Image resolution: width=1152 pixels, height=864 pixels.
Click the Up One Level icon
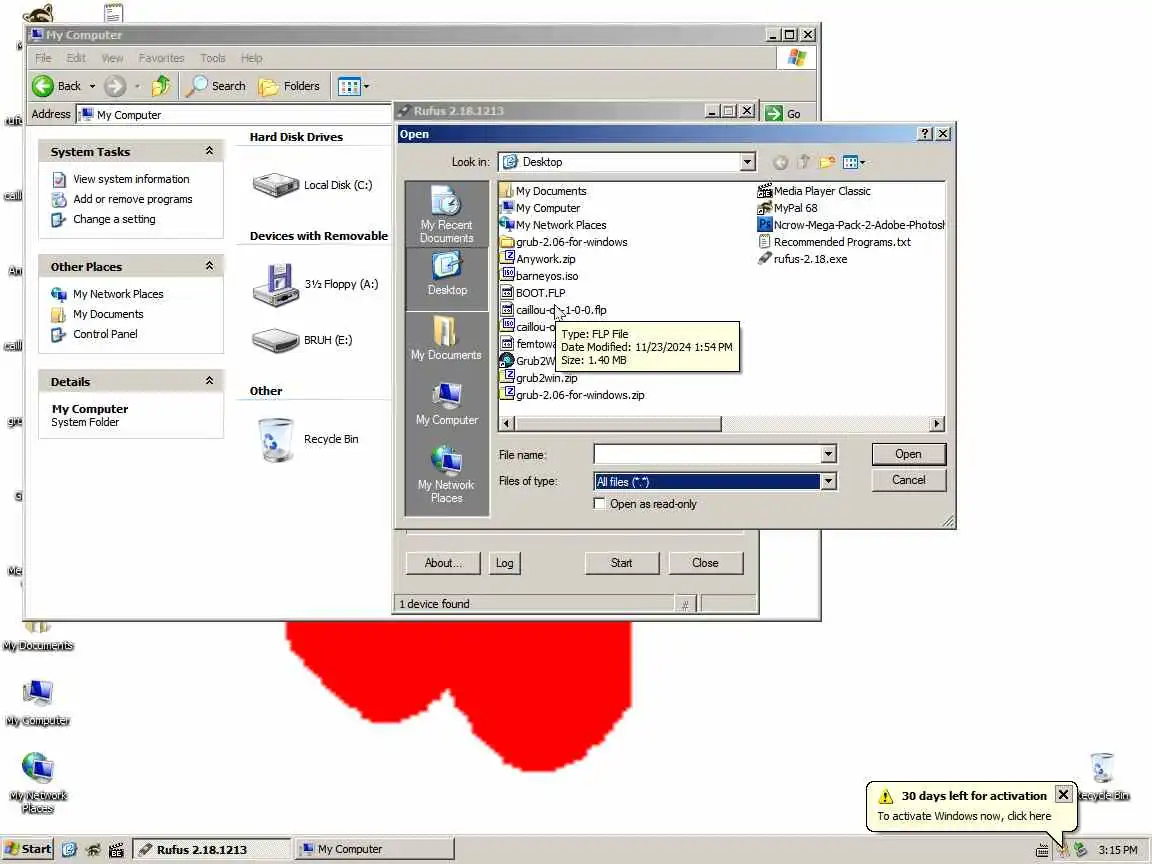tap(804, 162)
